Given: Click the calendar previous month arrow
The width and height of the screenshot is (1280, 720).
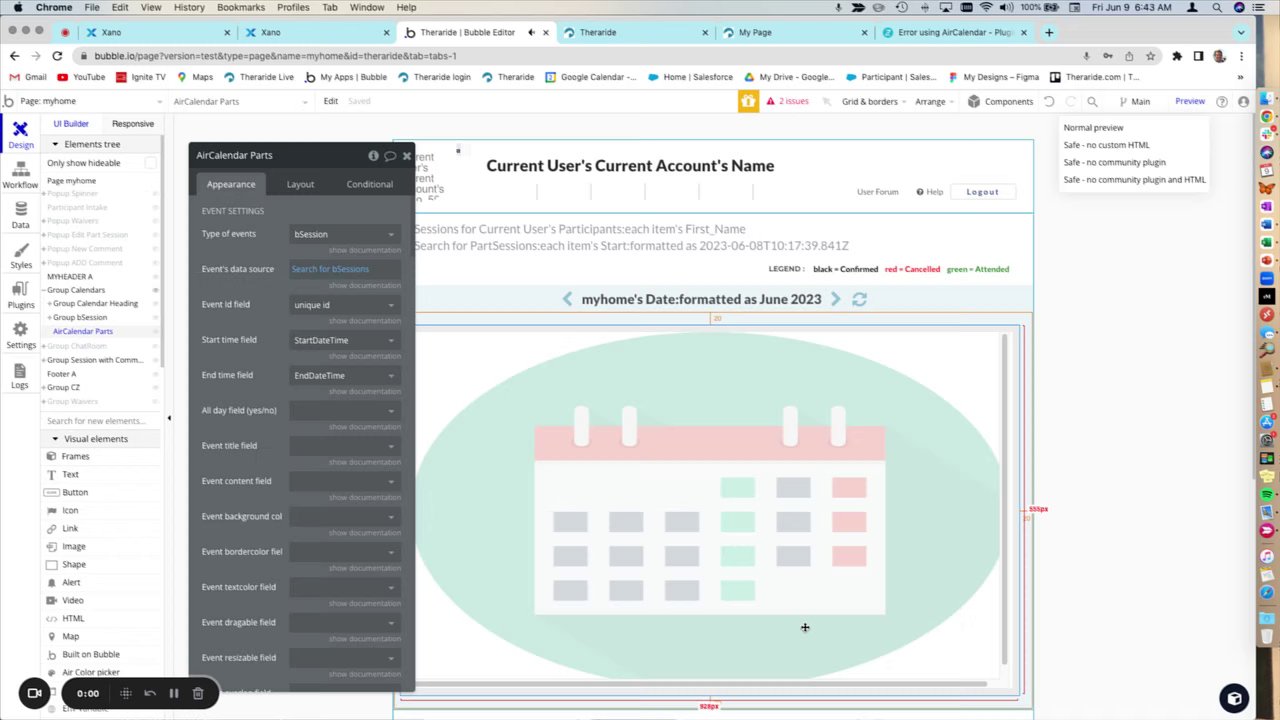Looking at the screenshot, I should tap(567, 299).
